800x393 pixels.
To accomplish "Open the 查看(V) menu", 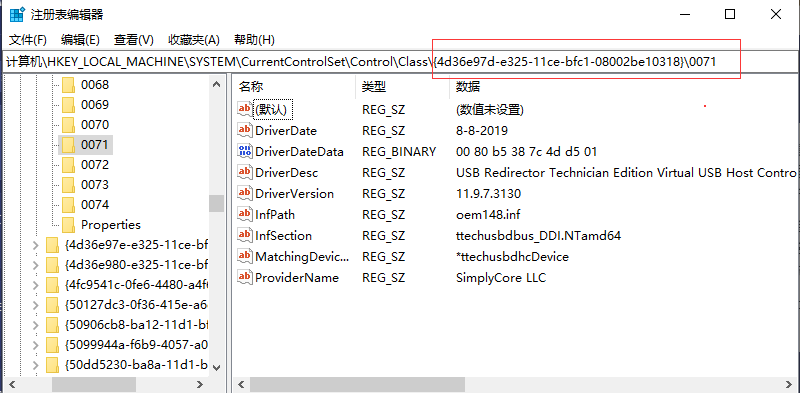I will (134, 39).
